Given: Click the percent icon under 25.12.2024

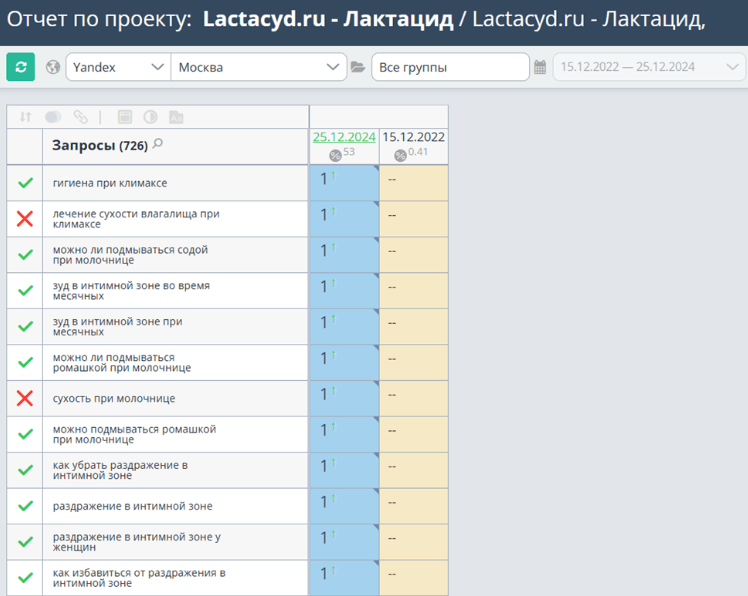Looking at the screenshot, I should click(x=335, y=155).
